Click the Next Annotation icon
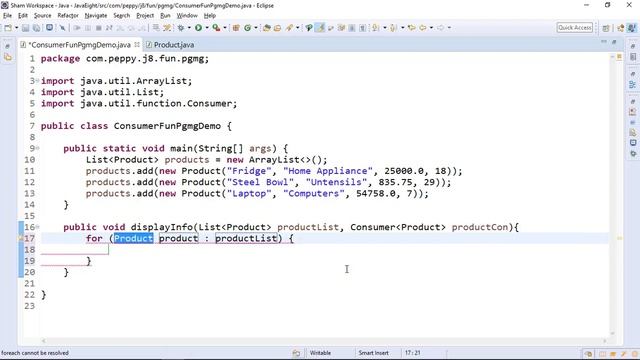The width and height of the screenshot is (640, 360). coord(376,28)
